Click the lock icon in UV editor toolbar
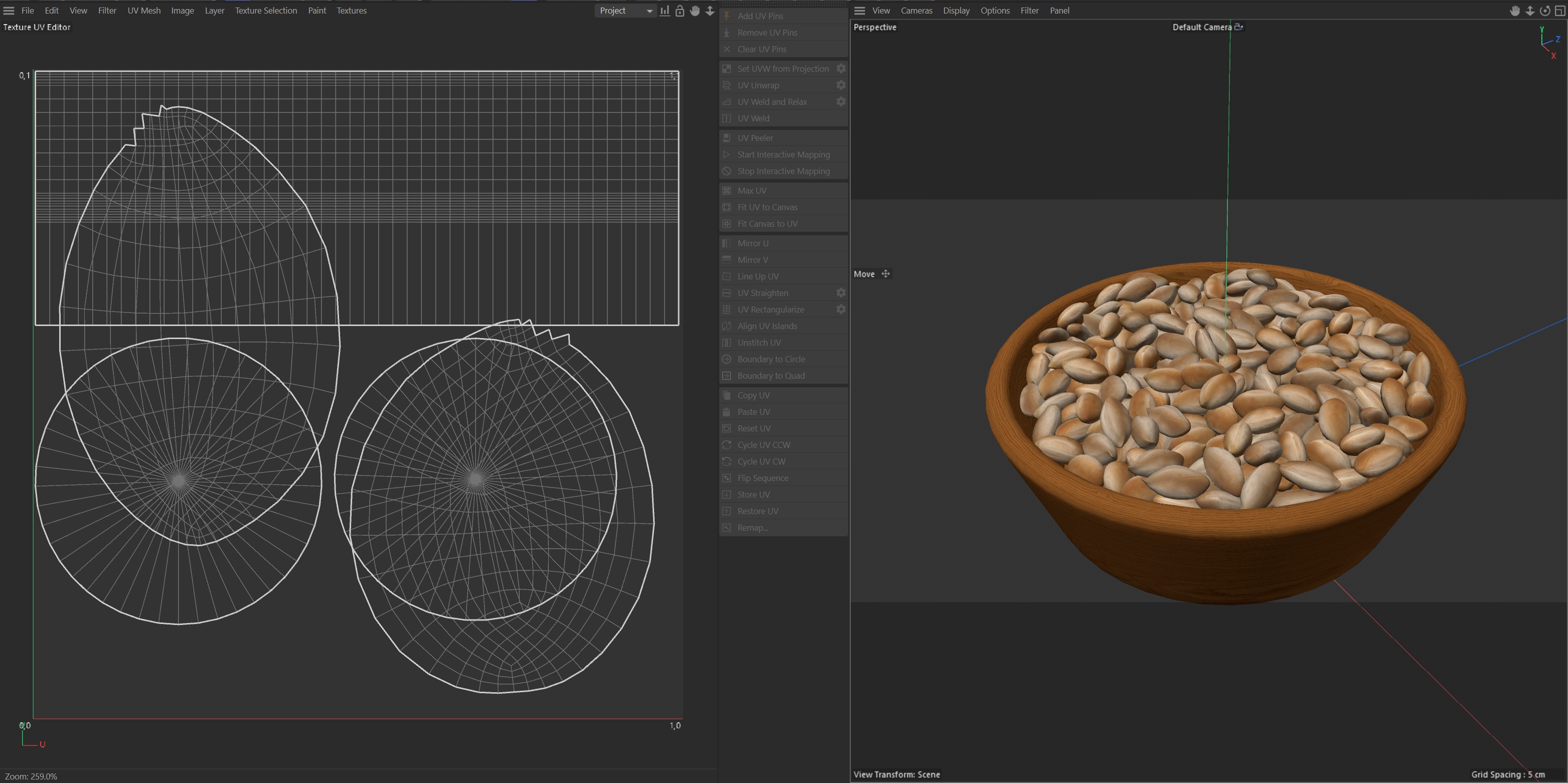1568x783 pixels. pos(680,11)
